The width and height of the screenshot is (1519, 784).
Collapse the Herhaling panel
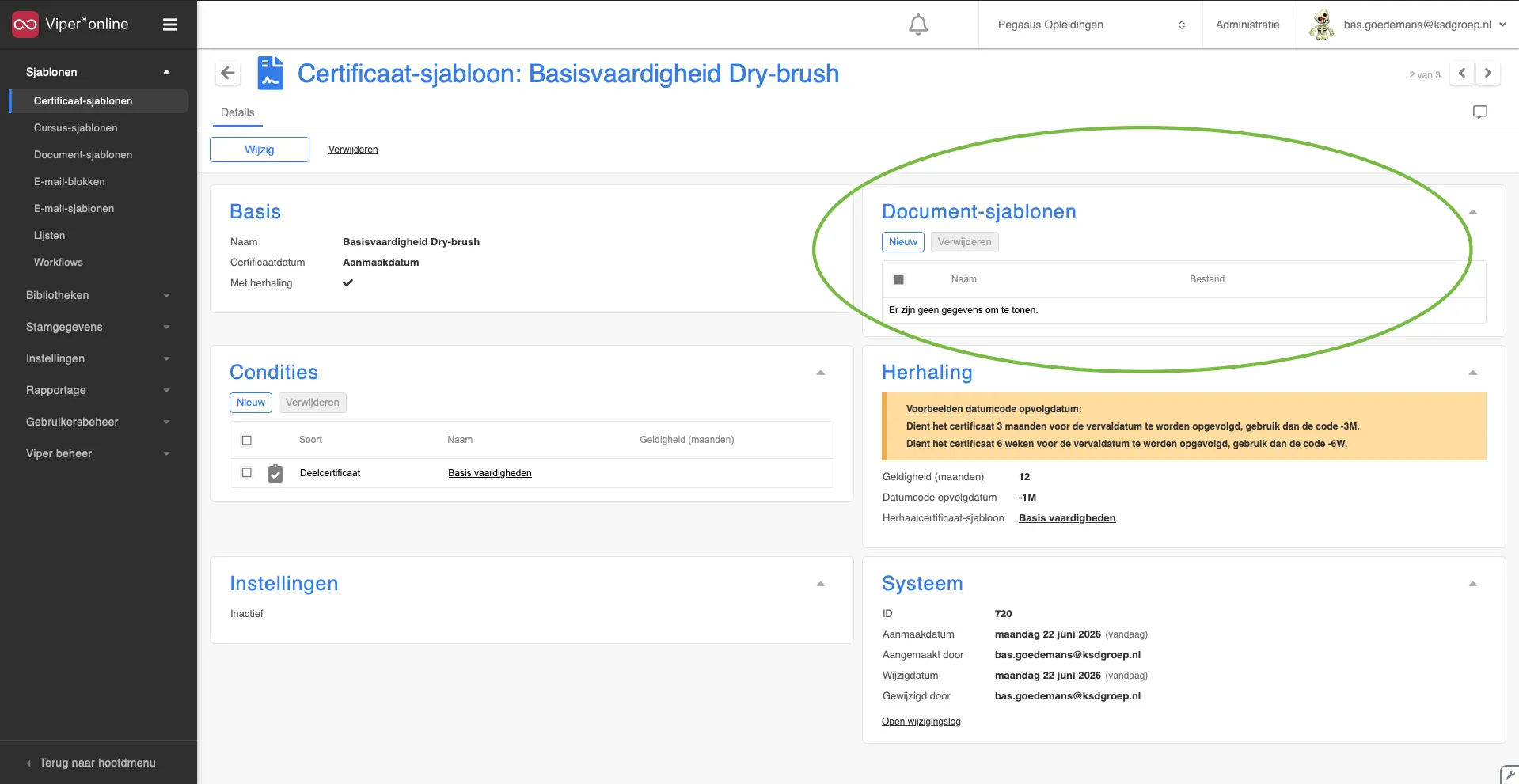click(1473, 373)
